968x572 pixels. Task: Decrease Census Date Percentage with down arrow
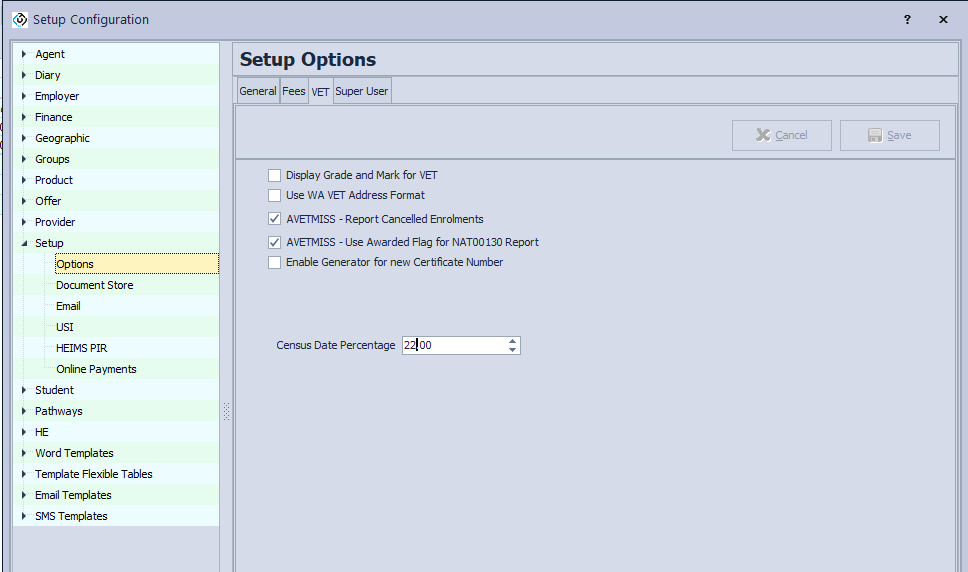512,350
